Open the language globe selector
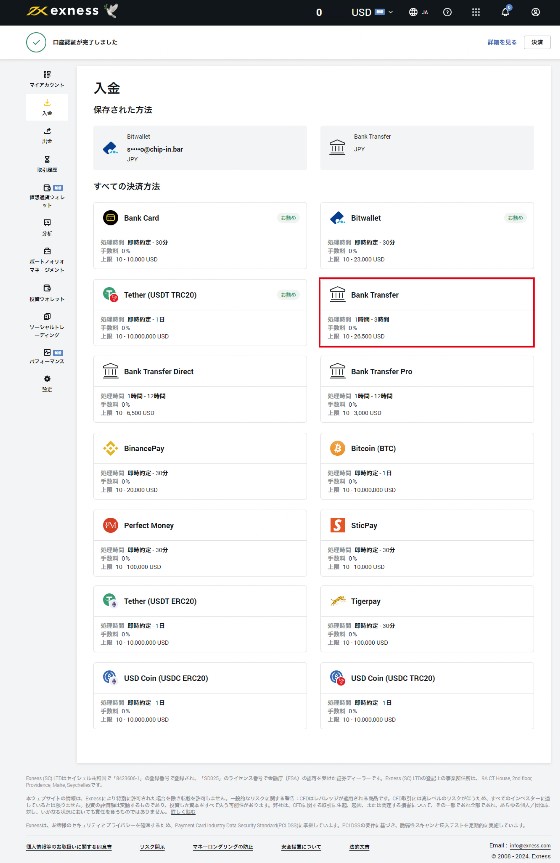 point(418,12)
